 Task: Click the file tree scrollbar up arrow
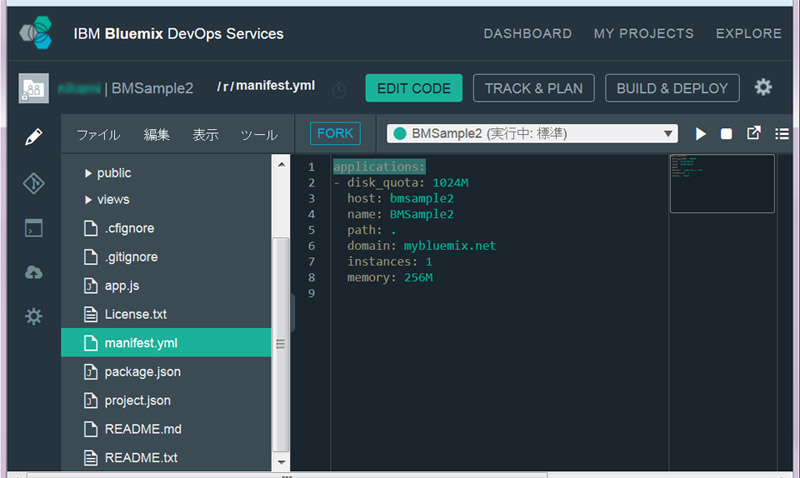pos(282,164)
